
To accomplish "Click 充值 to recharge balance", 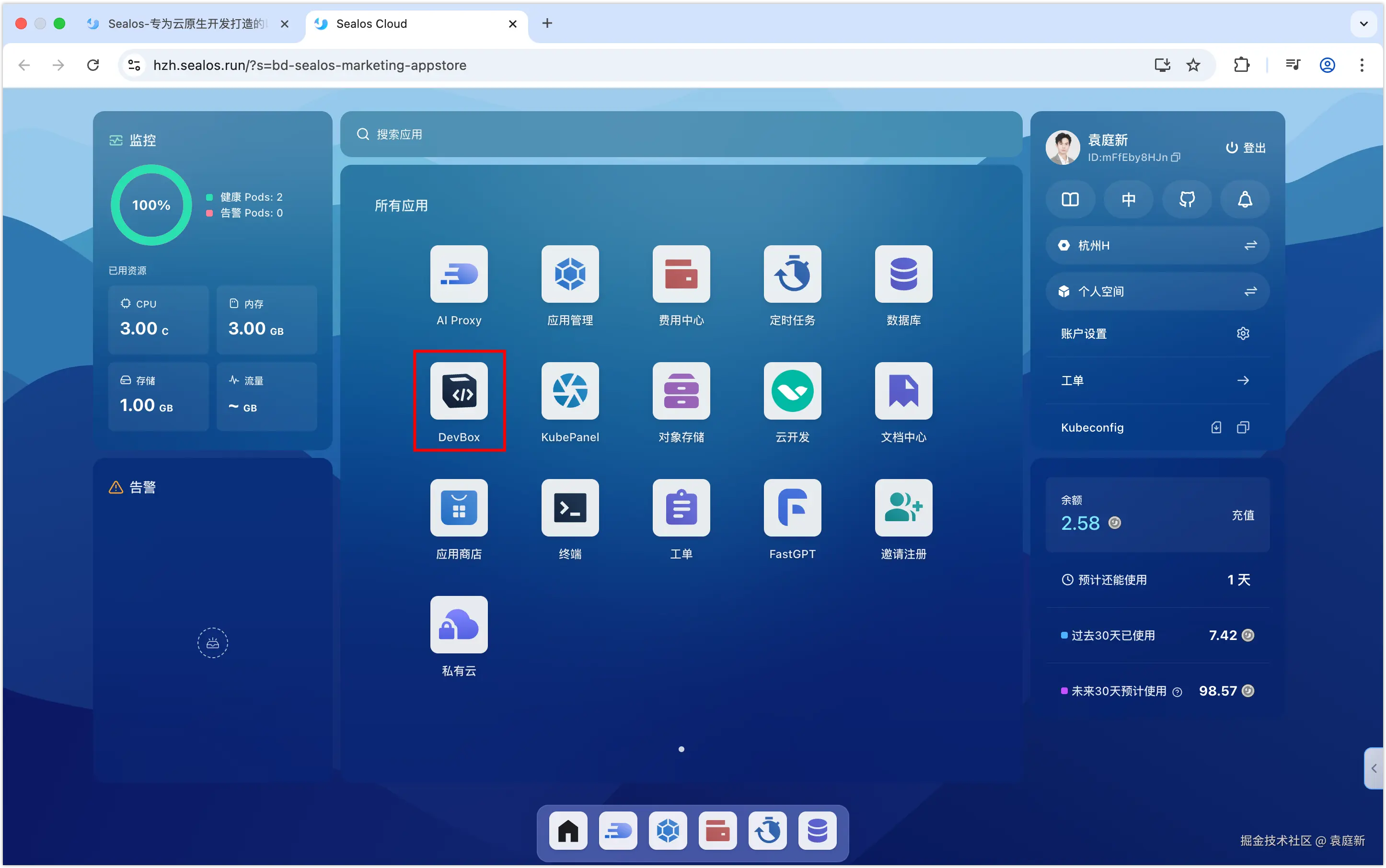I will click(1244, 515).
